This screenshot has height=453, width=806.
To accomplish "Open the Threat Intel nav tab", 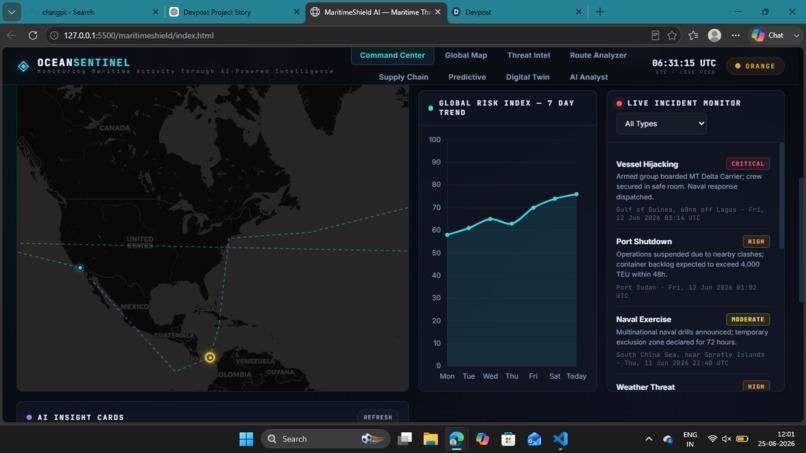I will [528, 55].
